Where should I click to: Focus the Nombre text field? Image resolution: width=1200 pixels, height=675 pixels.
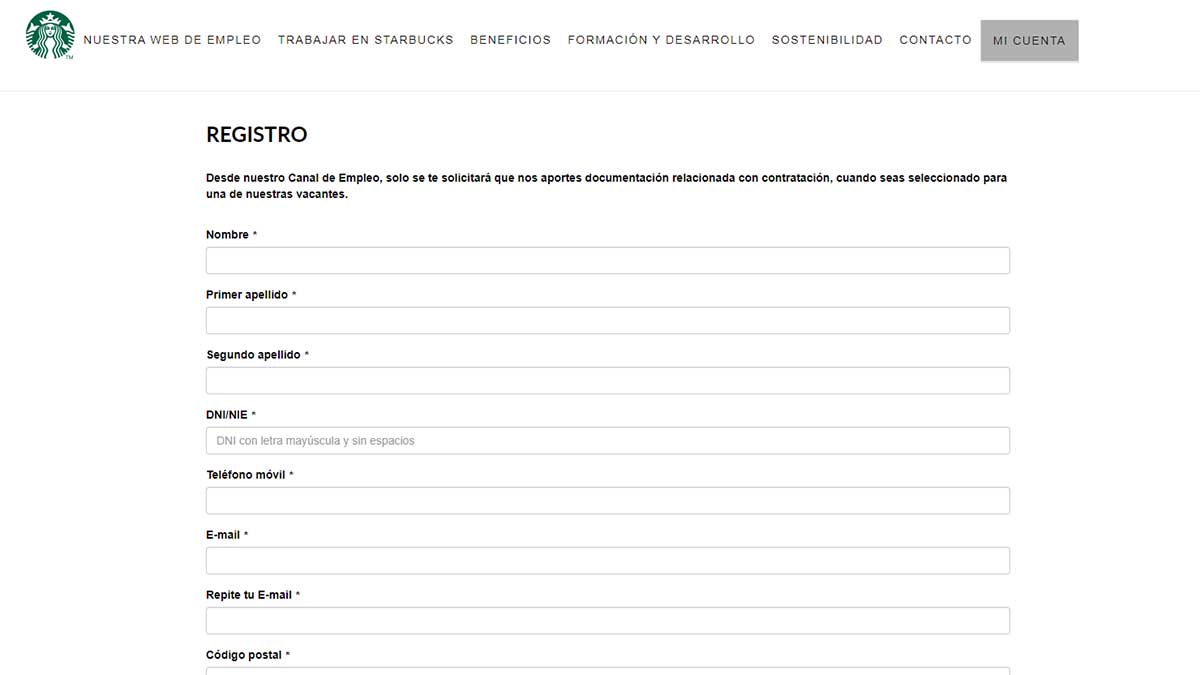coord(607,261)
